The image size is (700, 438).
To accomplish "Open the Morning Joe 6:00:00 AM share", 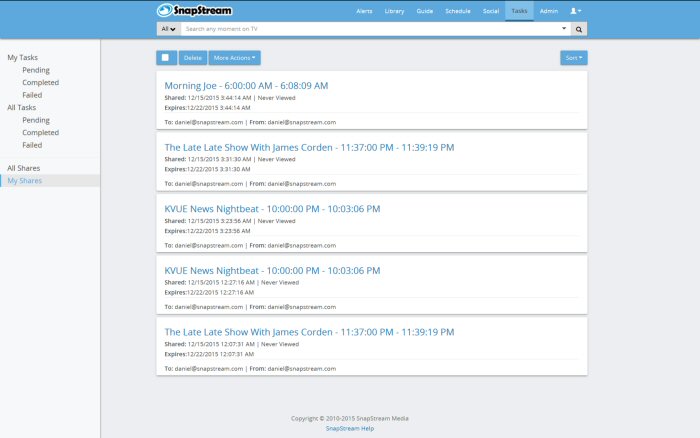I will [x=246, y=86].
